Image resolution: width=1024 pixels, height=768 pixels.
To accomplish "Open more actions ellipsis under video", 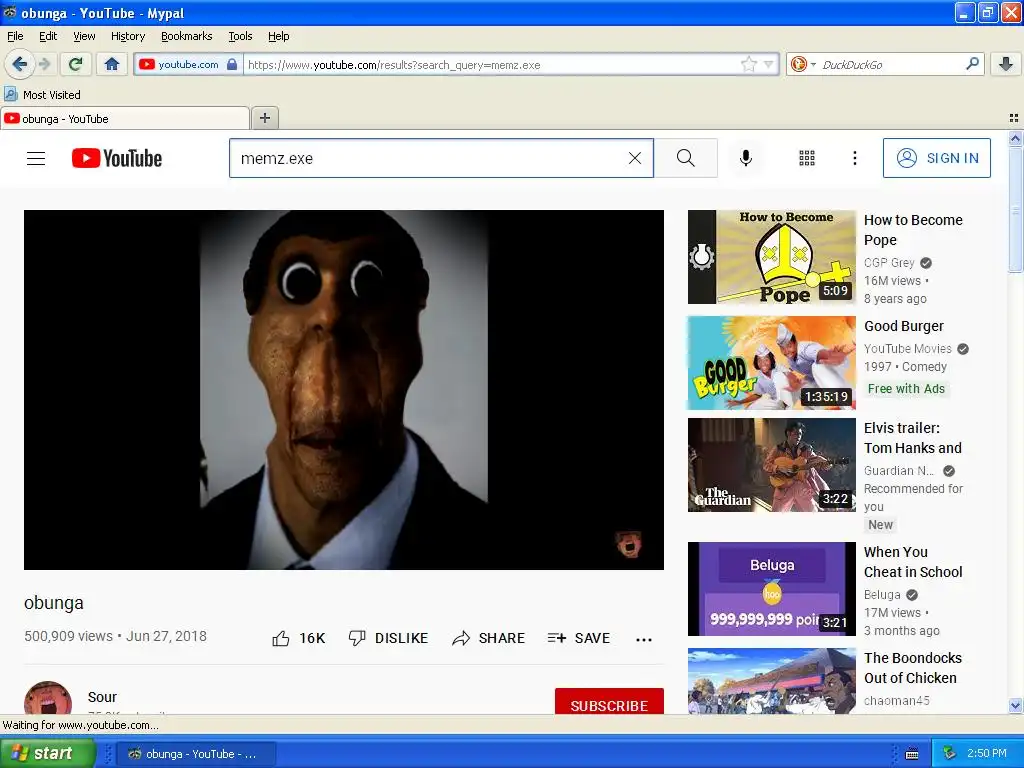I will [644, 639].
